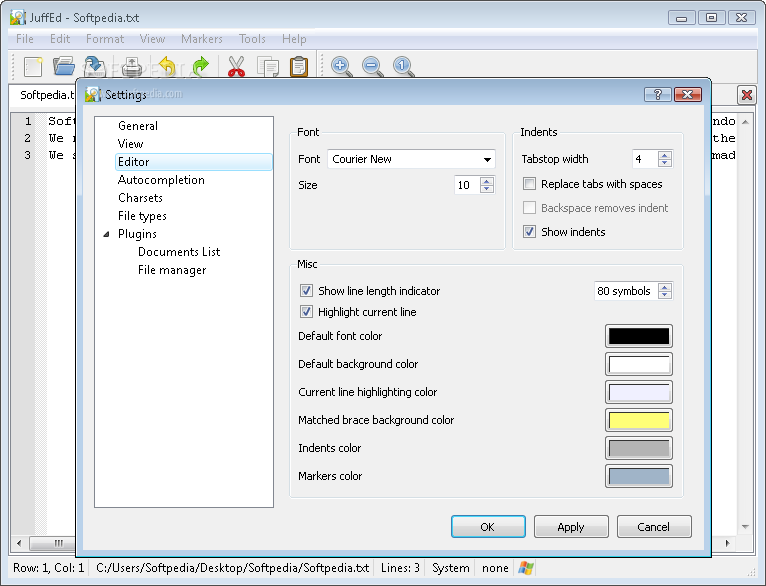Select Autocompletion settings category
766x586 pixels.
coord(161,180)
